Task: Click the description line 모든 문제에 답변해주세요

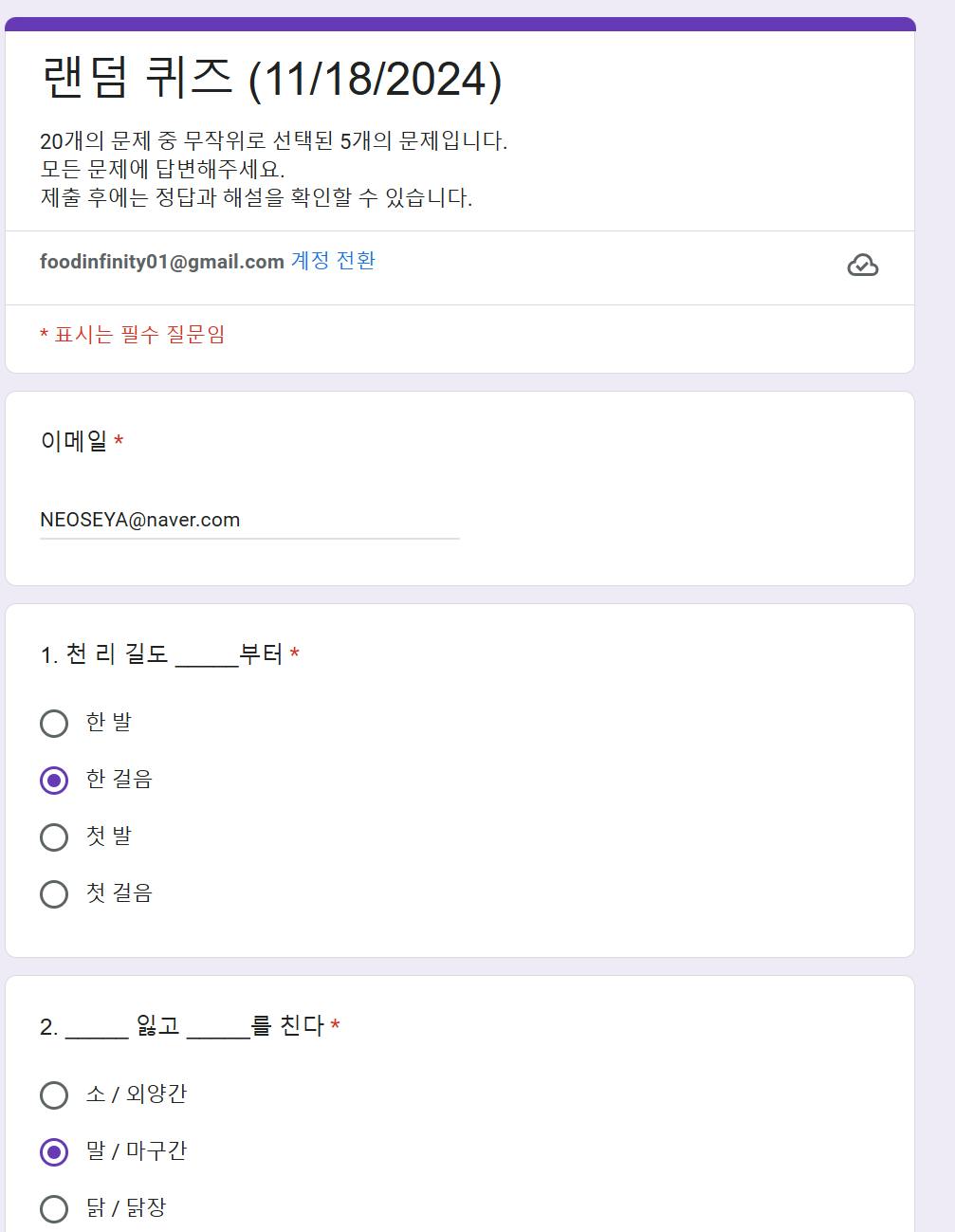Action: (x=162, y=170)
